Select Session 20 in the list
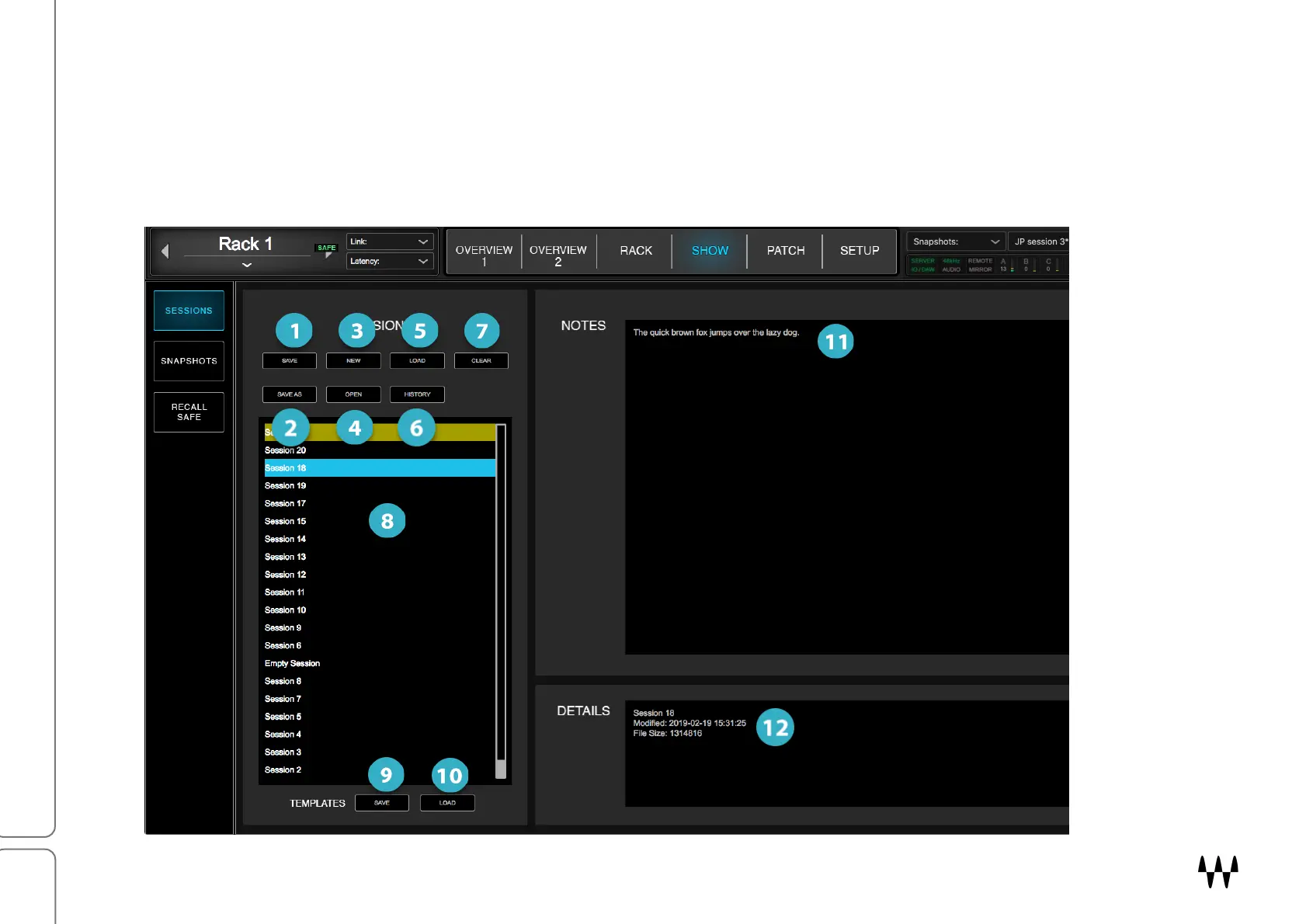 tap(380, 450)
